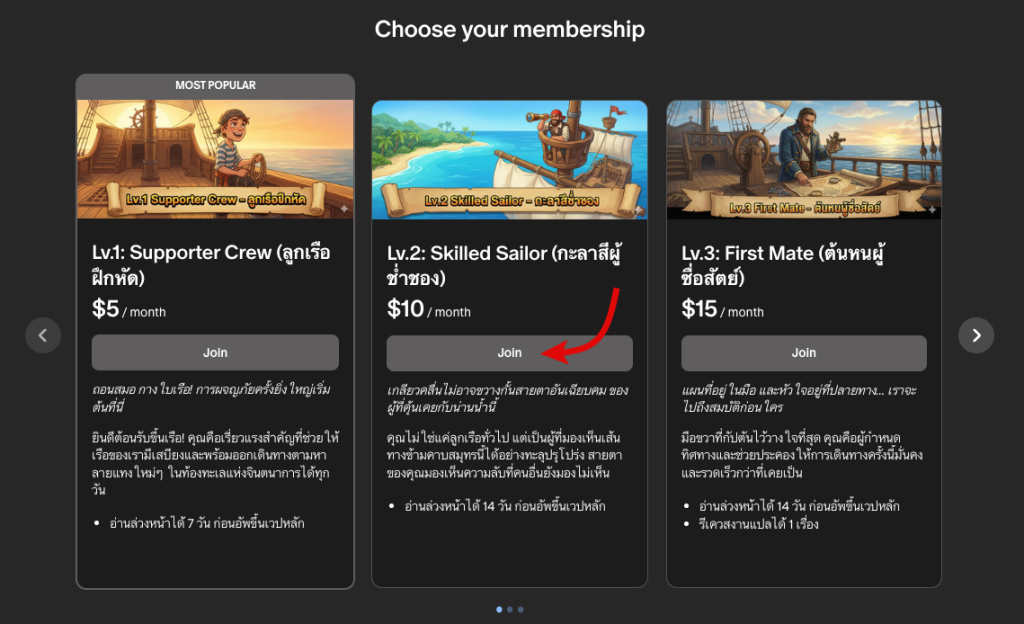Click the MOST POPULAR badge
Image resolution: width=1024 pixels, height=624 pixels.
point(215,86)
